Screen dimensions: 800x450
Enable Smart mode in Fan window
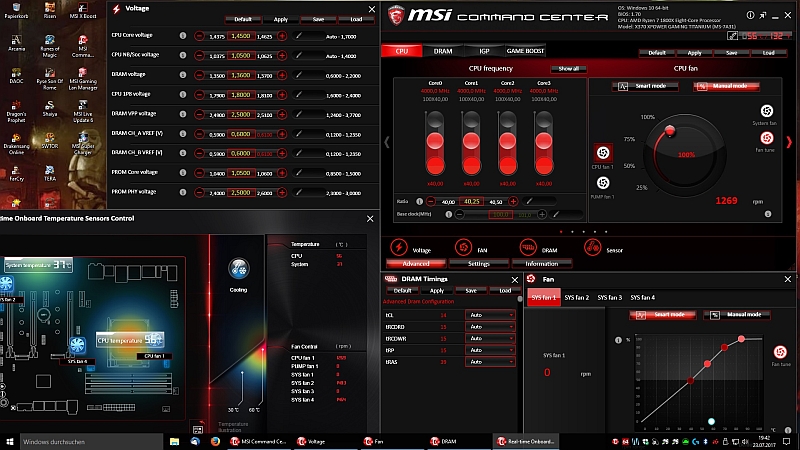point(662,315)
